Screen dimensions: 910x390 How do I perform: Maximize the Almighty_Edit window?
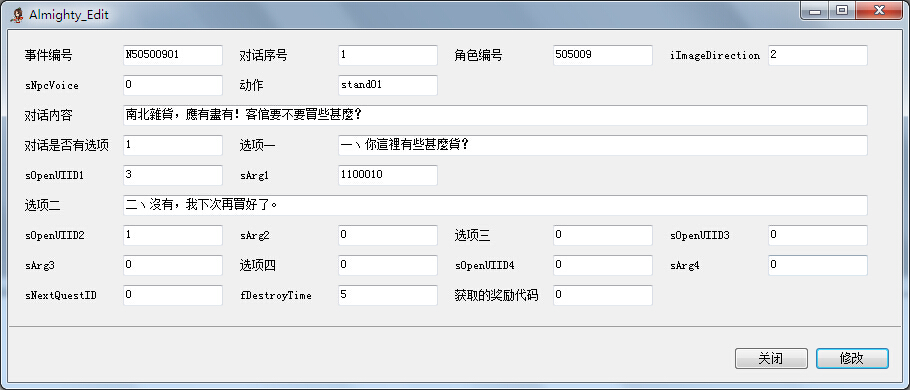(x=842, y=11)
